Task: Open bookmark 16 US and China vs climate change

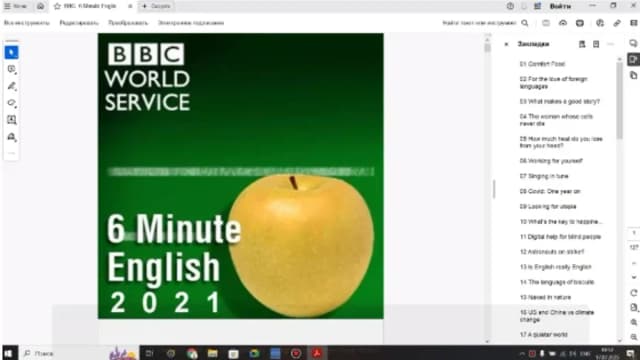Action: pyautogui.click(x=557, y=316)
